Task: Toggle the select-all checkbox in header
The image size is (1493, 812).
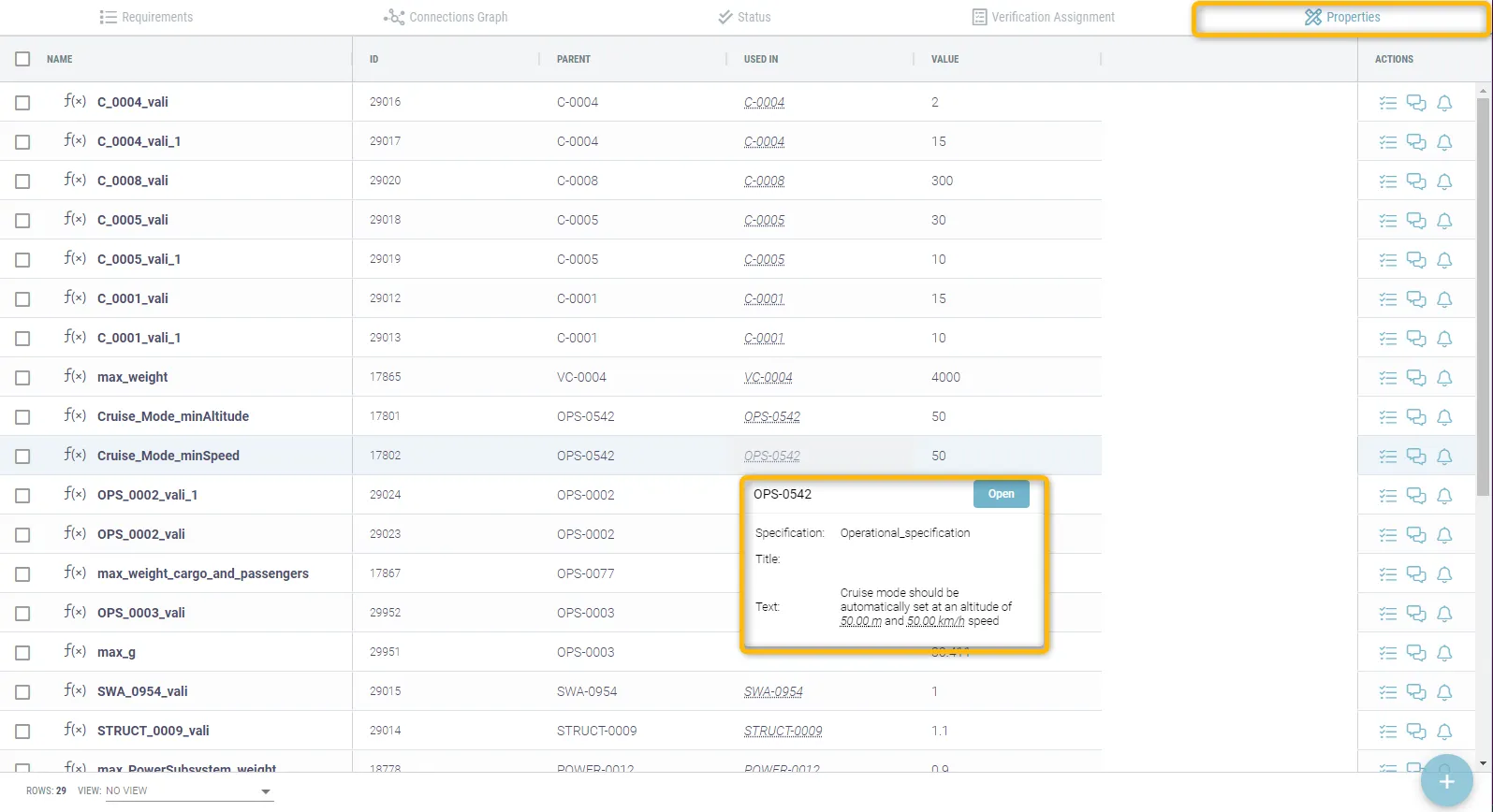Action: 22,59
